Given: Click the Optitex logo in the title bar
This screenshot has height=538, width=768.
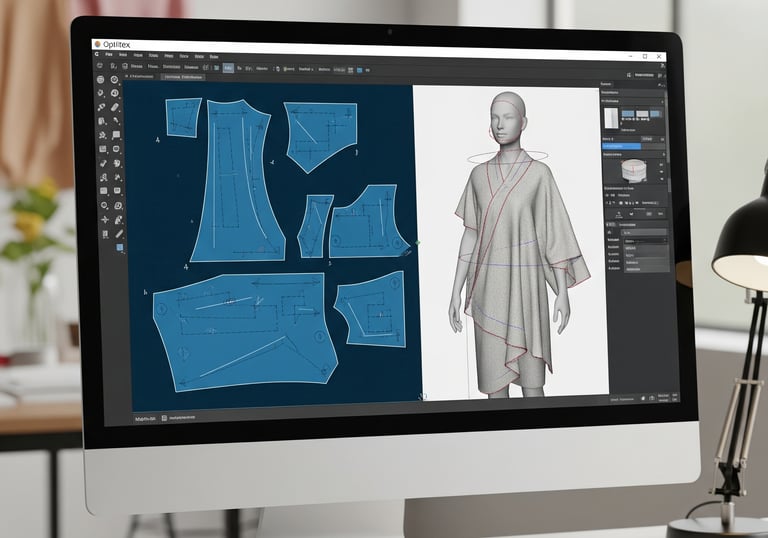Looking at the screenshot, I should [x=98, y=44].
